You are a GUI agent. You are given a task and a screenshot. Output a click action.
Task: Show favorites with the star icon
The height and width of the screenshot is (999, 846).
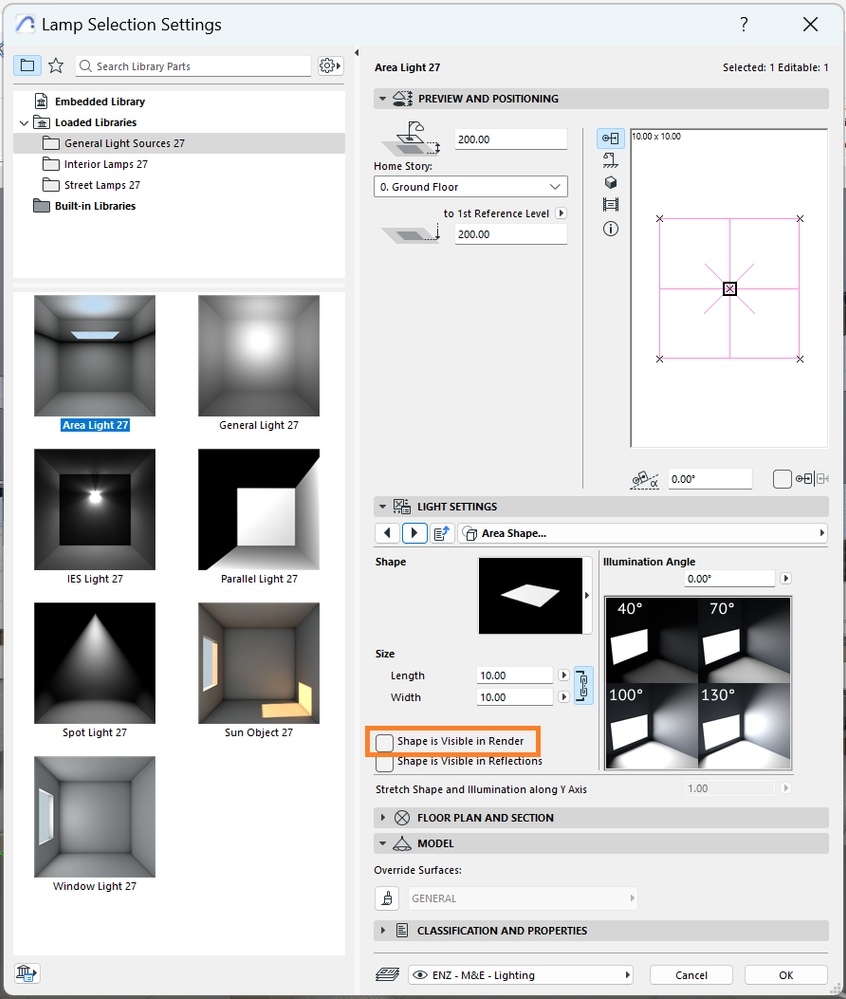56,66
